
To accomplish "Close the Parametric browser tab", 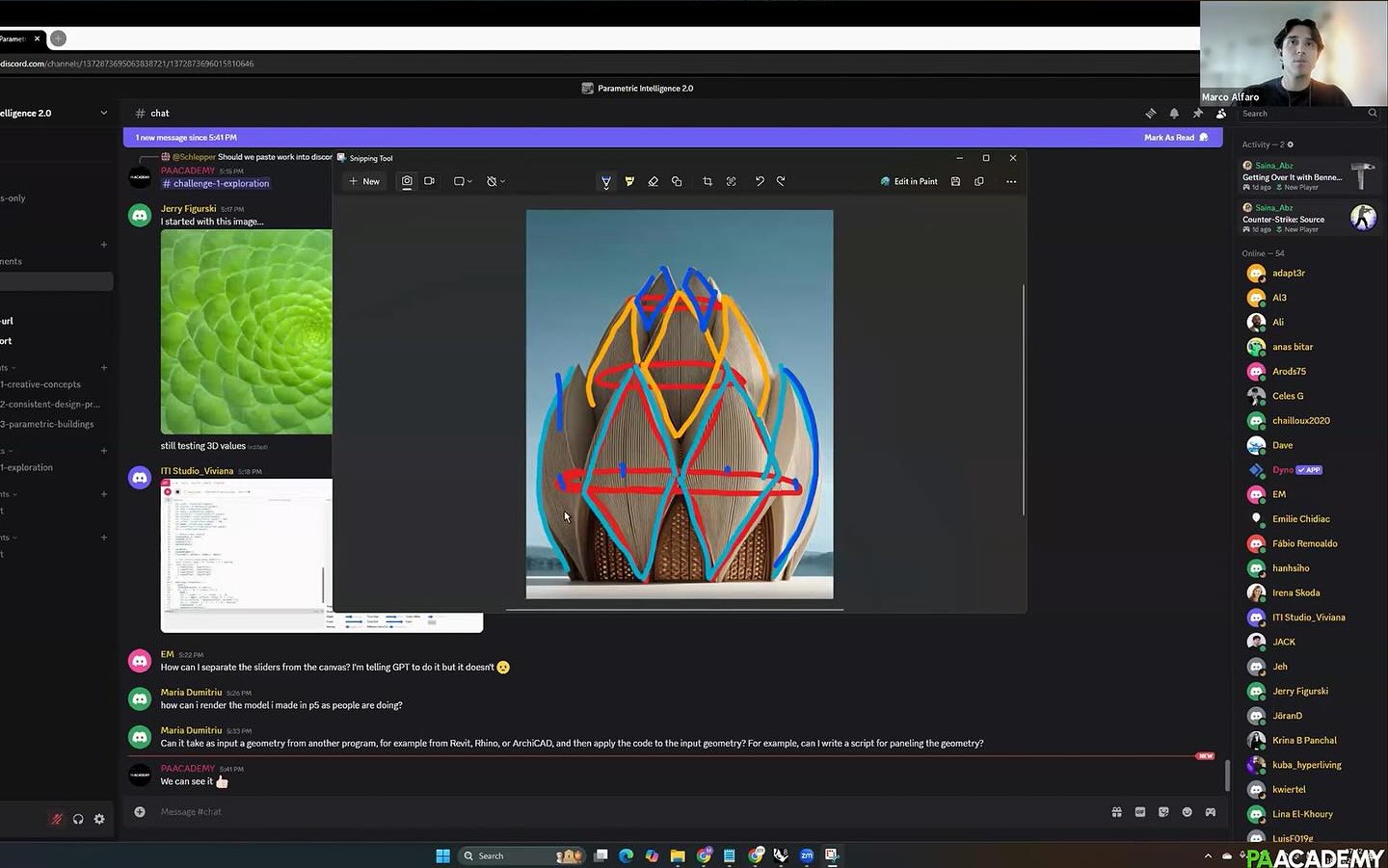I will point(38,39).
